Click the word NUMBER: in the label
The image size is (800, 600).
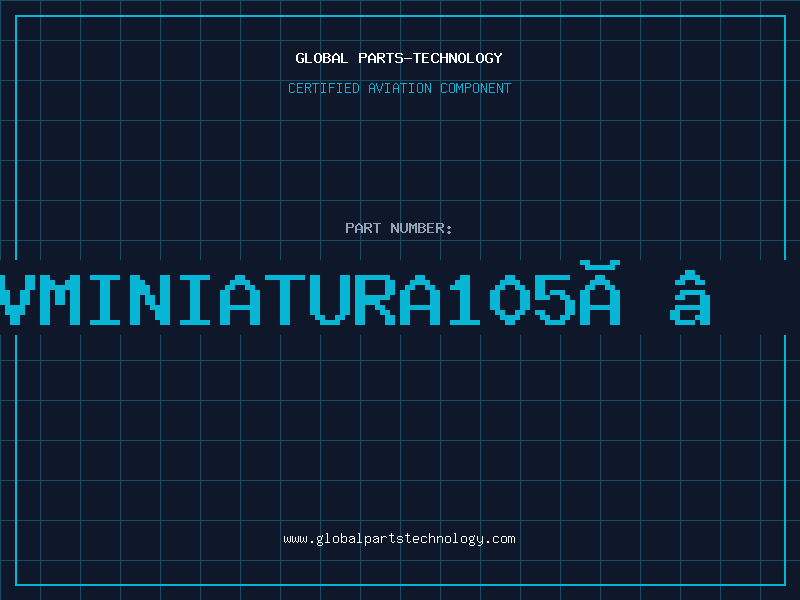(x=421, y=228)
